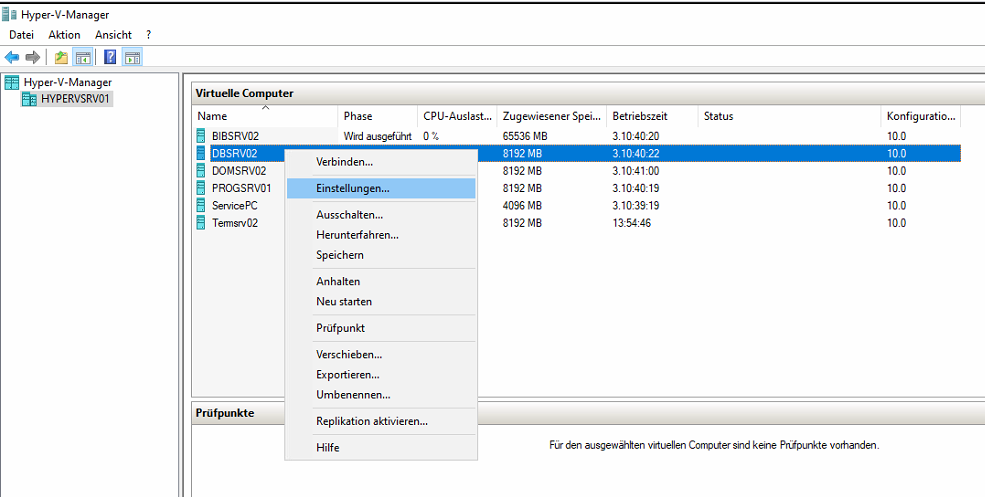This screenshot has width=985, height=497.
Task: Click the folder Up one level icon
Action: 61,58
